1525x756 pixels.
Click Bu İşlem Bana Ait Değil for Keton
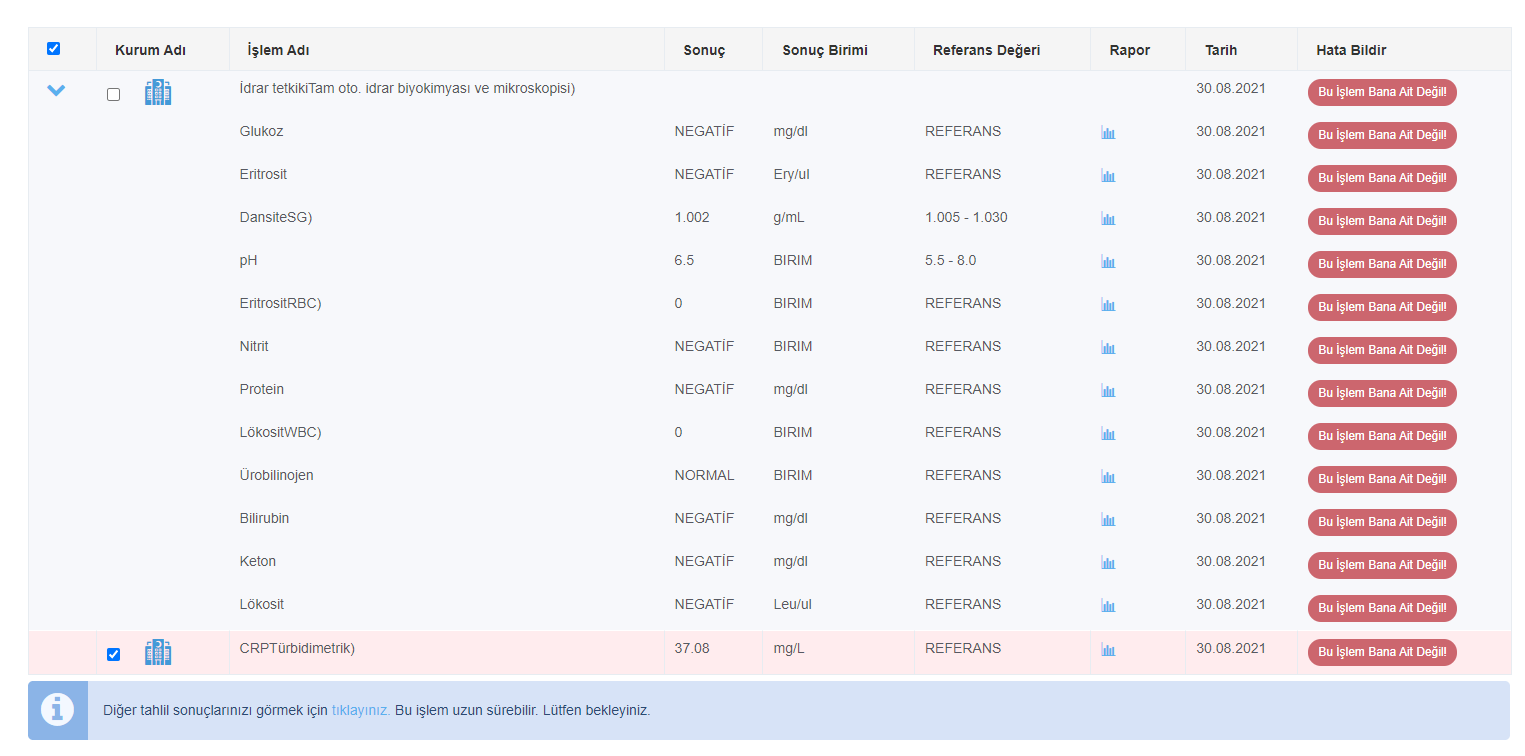click(1382, 565)
